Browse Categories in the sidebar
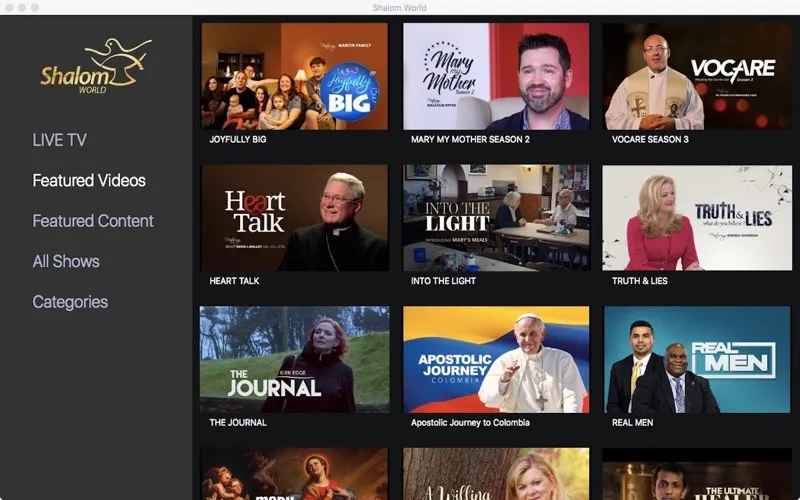 [x=70, y=302]
